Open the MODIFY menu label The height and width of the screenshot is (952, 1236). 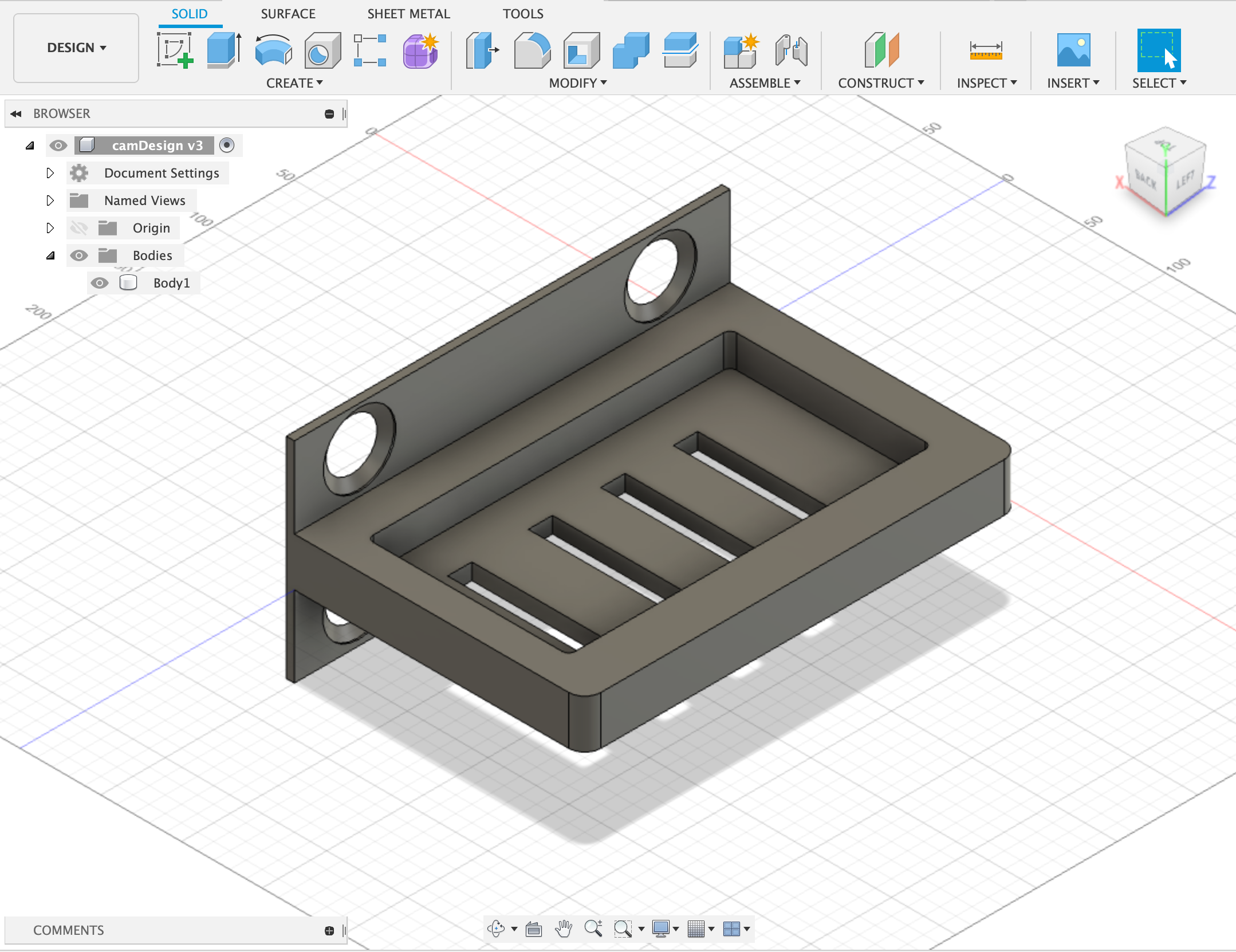577,83
